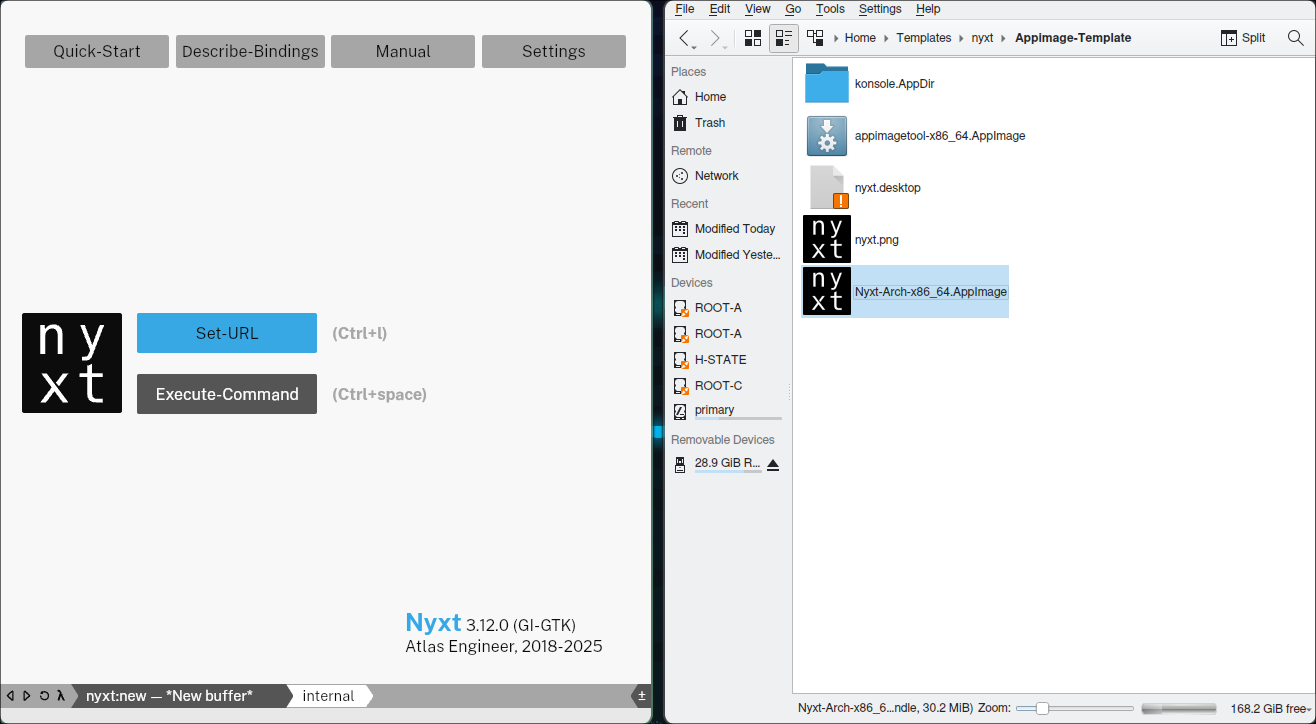Image resolution: width=1316 pixels, height=724 pixels.
Task: Open the View menu in Dolphin
Action: click(758, 9)
